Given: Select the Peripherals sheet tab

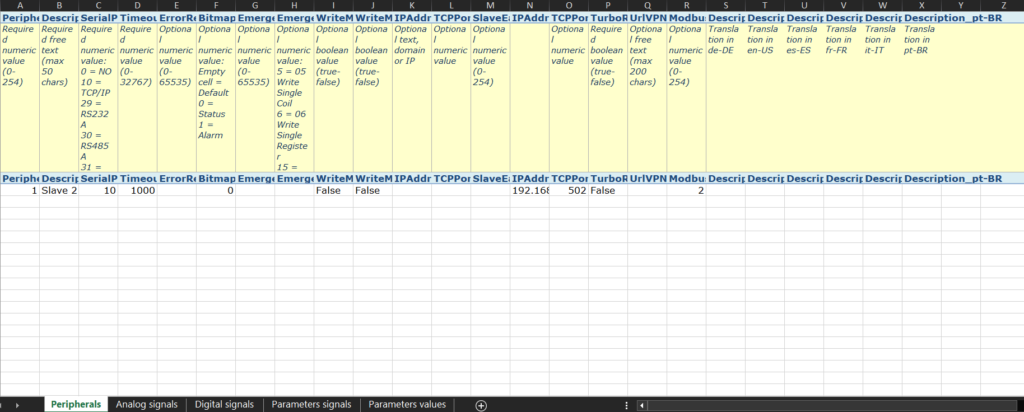Looking at the screenshot, I should point(76,405).
